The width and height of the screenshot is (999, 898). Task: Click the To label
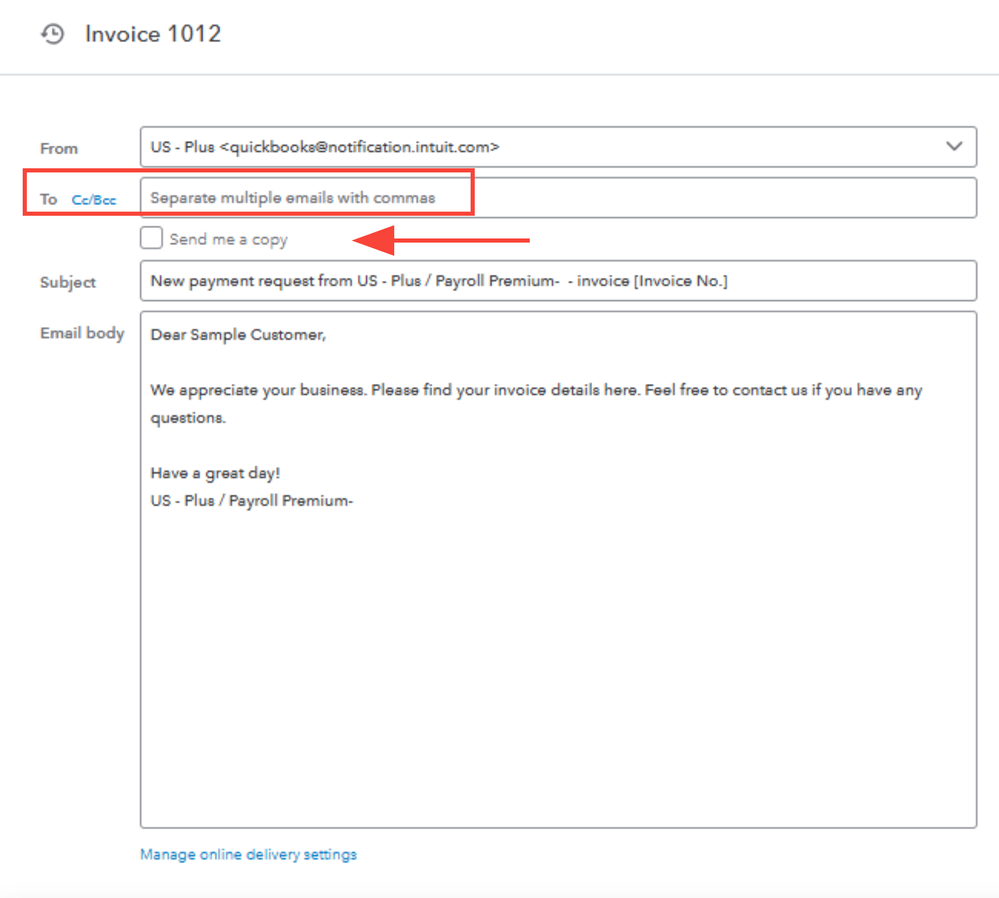tap(48, 199)
